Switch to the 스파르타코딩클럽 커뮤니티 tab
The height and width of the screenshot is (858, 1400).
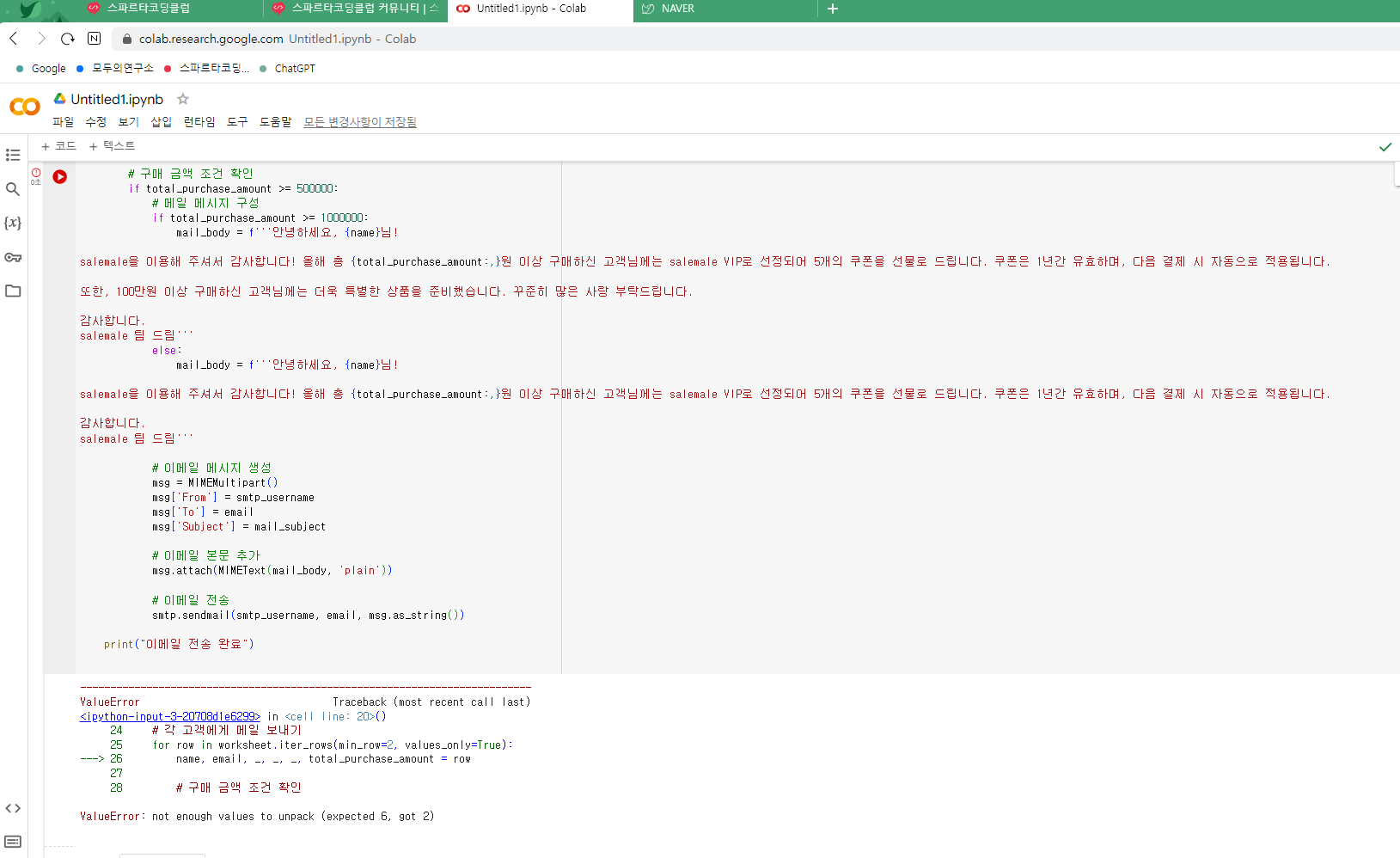[355, 9]
